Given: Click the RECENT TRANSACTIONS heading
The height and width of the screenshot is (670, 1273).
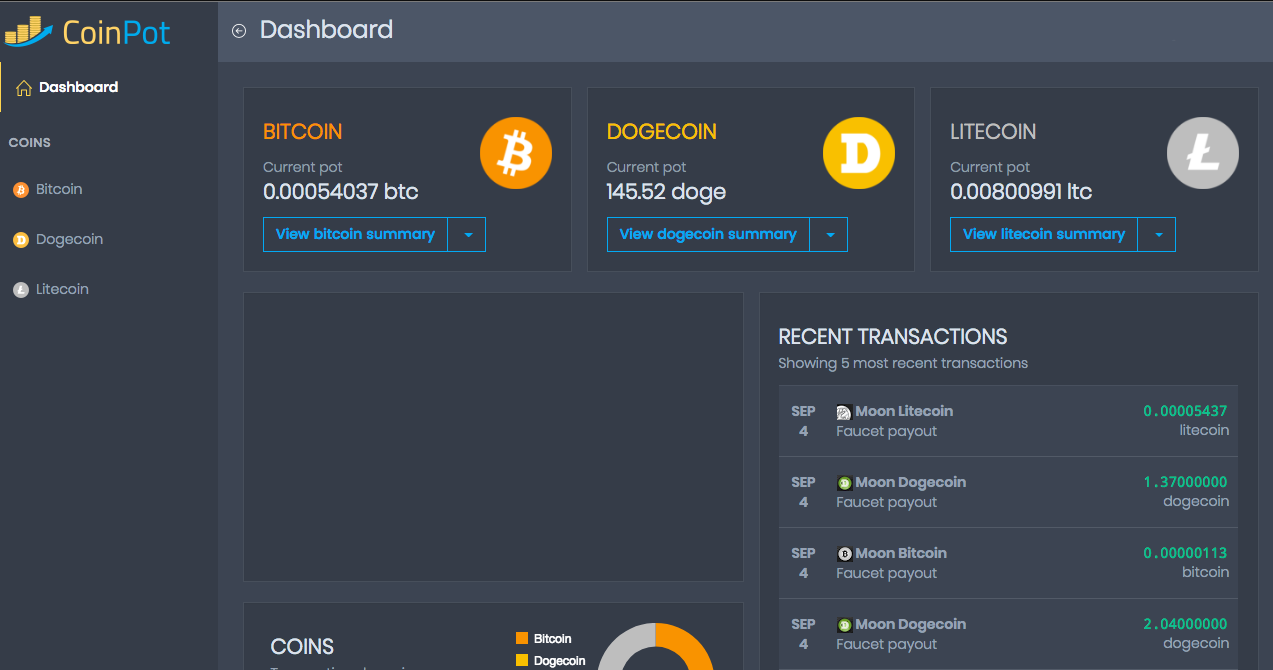Looking at the screenshot, I should [x=893, y=337].
